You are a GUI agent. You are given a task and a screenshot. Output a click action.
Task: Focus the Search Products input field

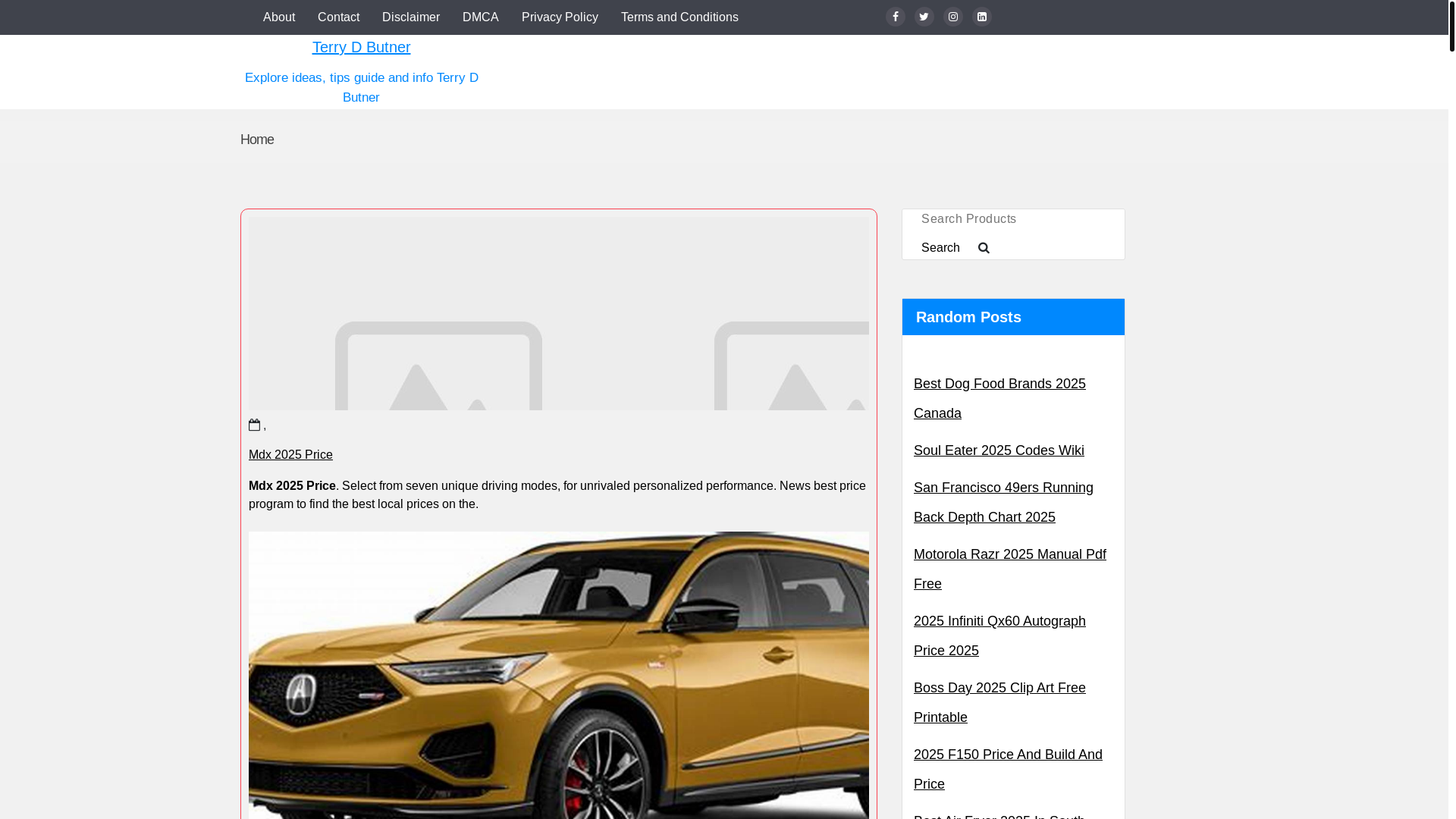point(1013,219)
